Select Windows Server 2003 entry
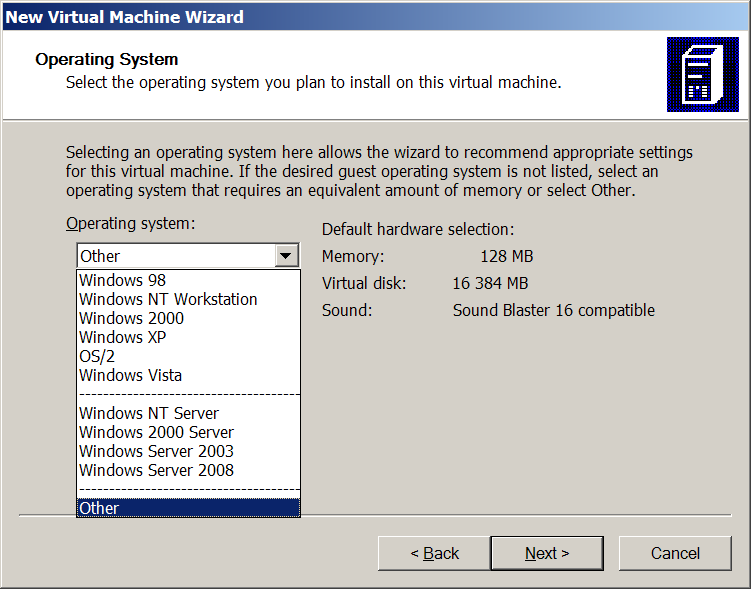The height and width of the screenshot is (589, 751). [x=156, y=451]
